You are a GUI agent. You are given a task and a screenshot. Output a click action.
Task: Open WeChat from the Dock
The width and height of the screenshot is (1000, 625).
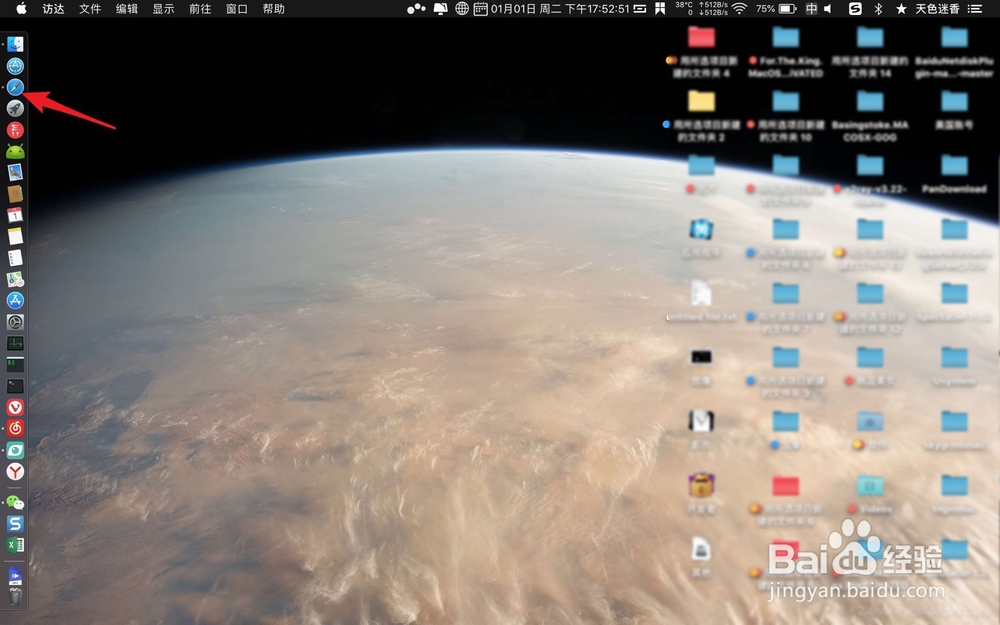15,503
